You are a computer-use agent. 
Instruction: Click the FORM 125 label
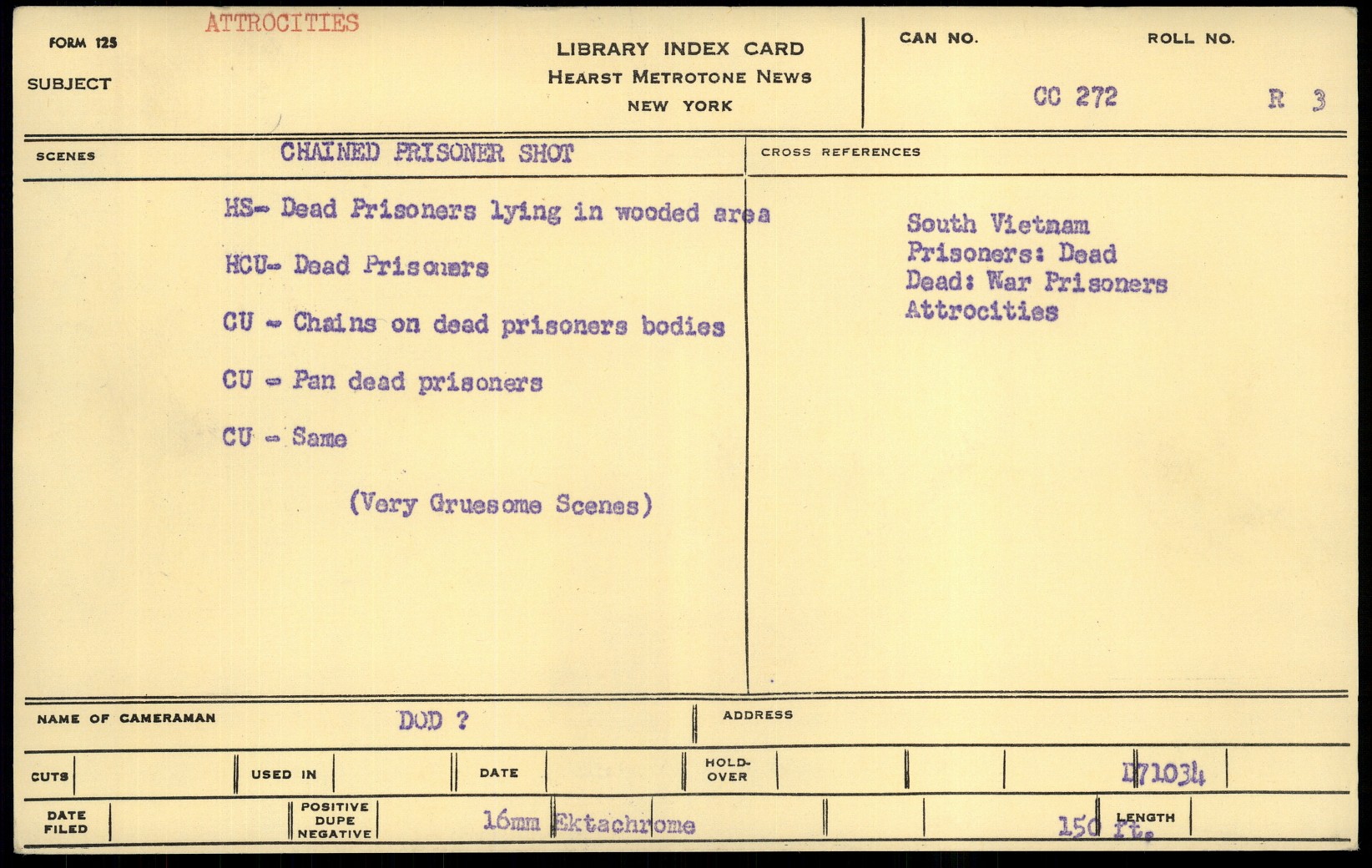[x=83, y=43]
